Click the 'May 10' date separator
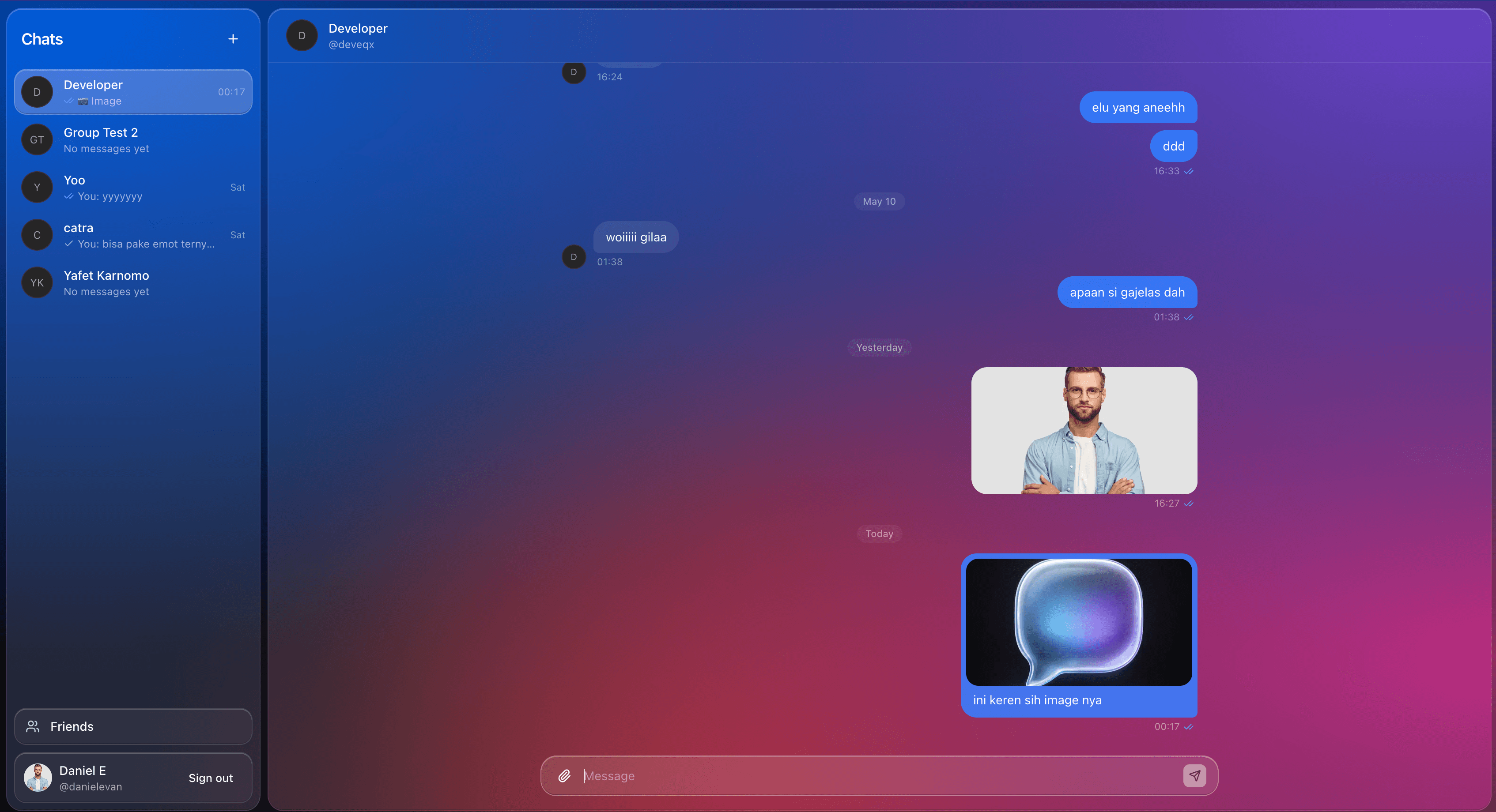Image resolution: width=1496 pixels, height=812 pixels. coord(879,201)
